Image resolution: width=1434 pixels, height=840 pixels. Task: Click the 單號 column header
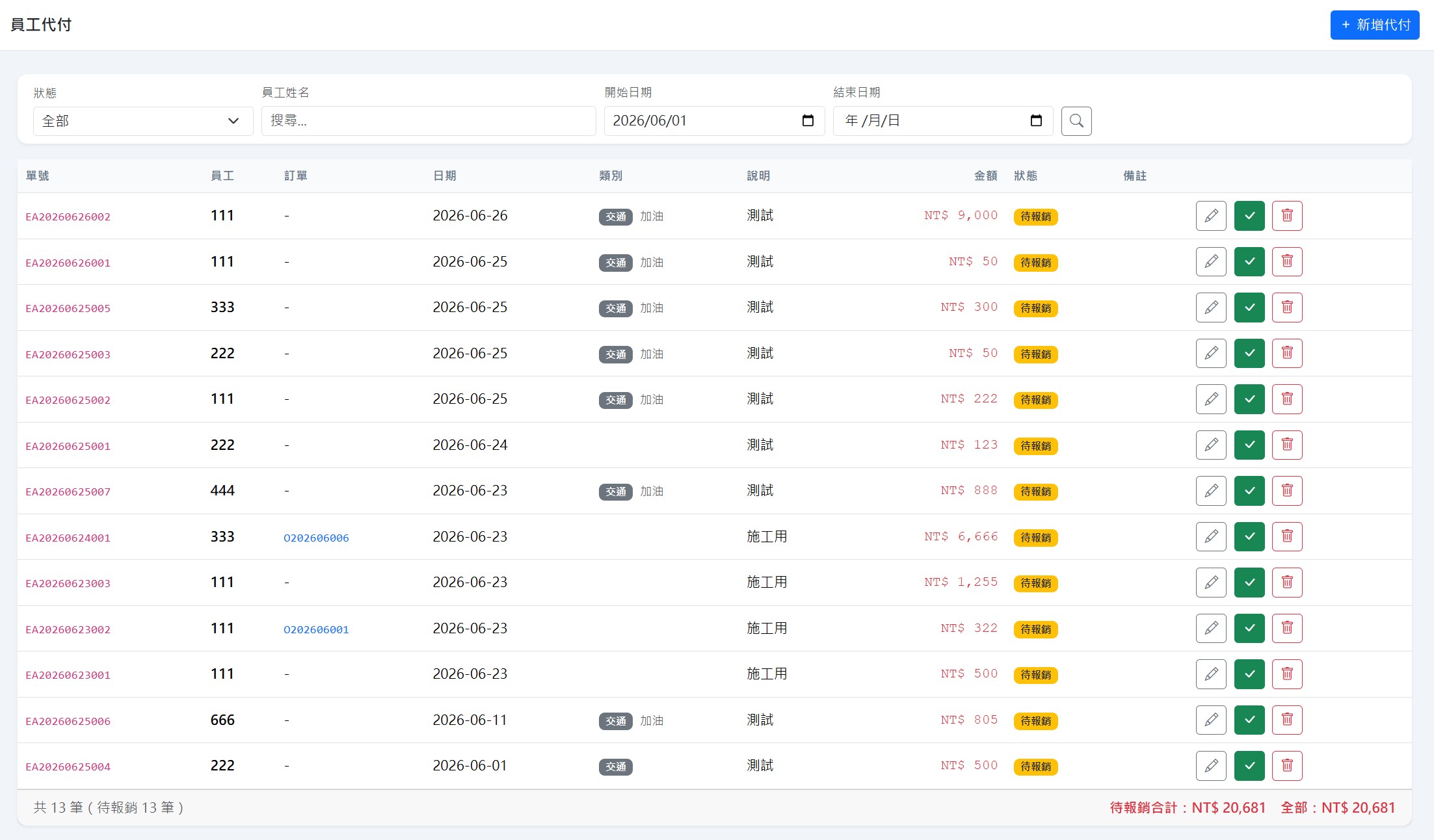point(37,176)
